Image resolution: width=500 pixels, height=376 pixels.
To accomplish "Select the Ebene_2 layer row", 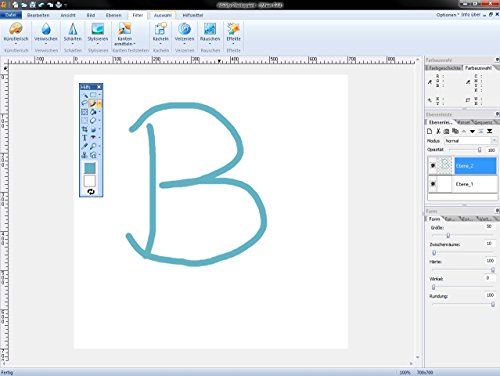I will pyautogui.click(x=463, y=166).
